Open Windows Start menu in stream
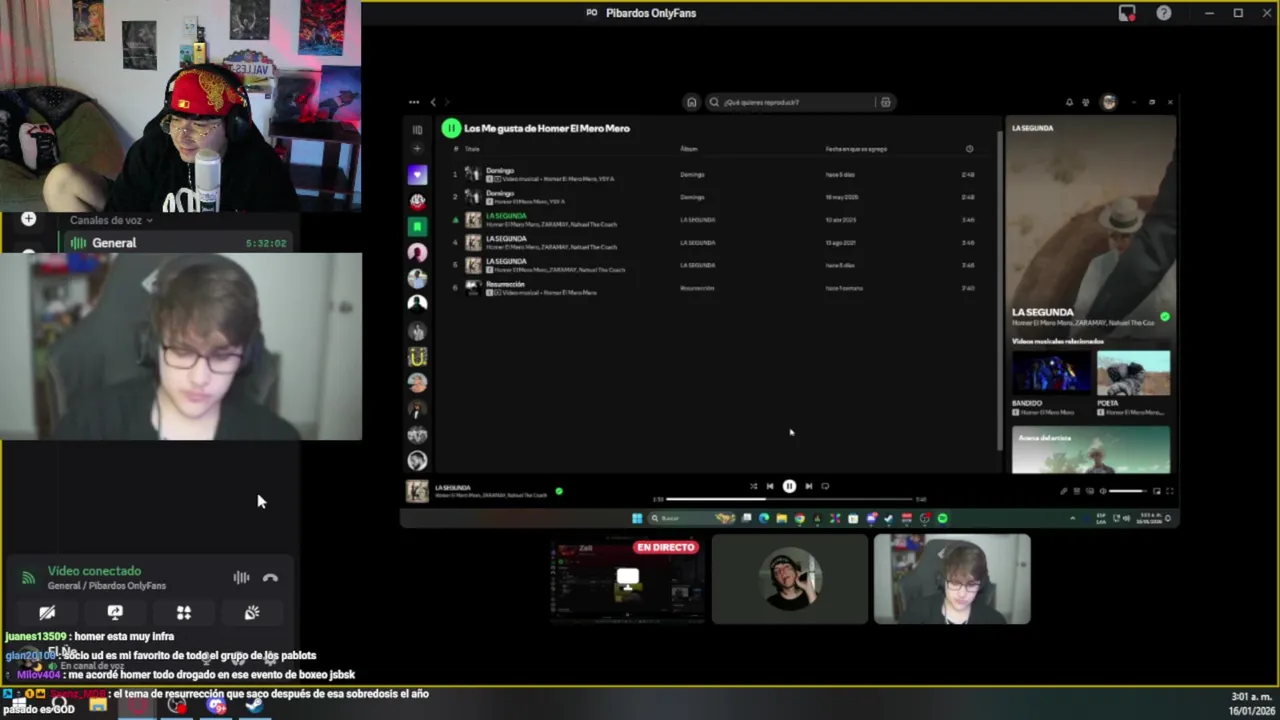1280x720 pixels. coord(637,518)
